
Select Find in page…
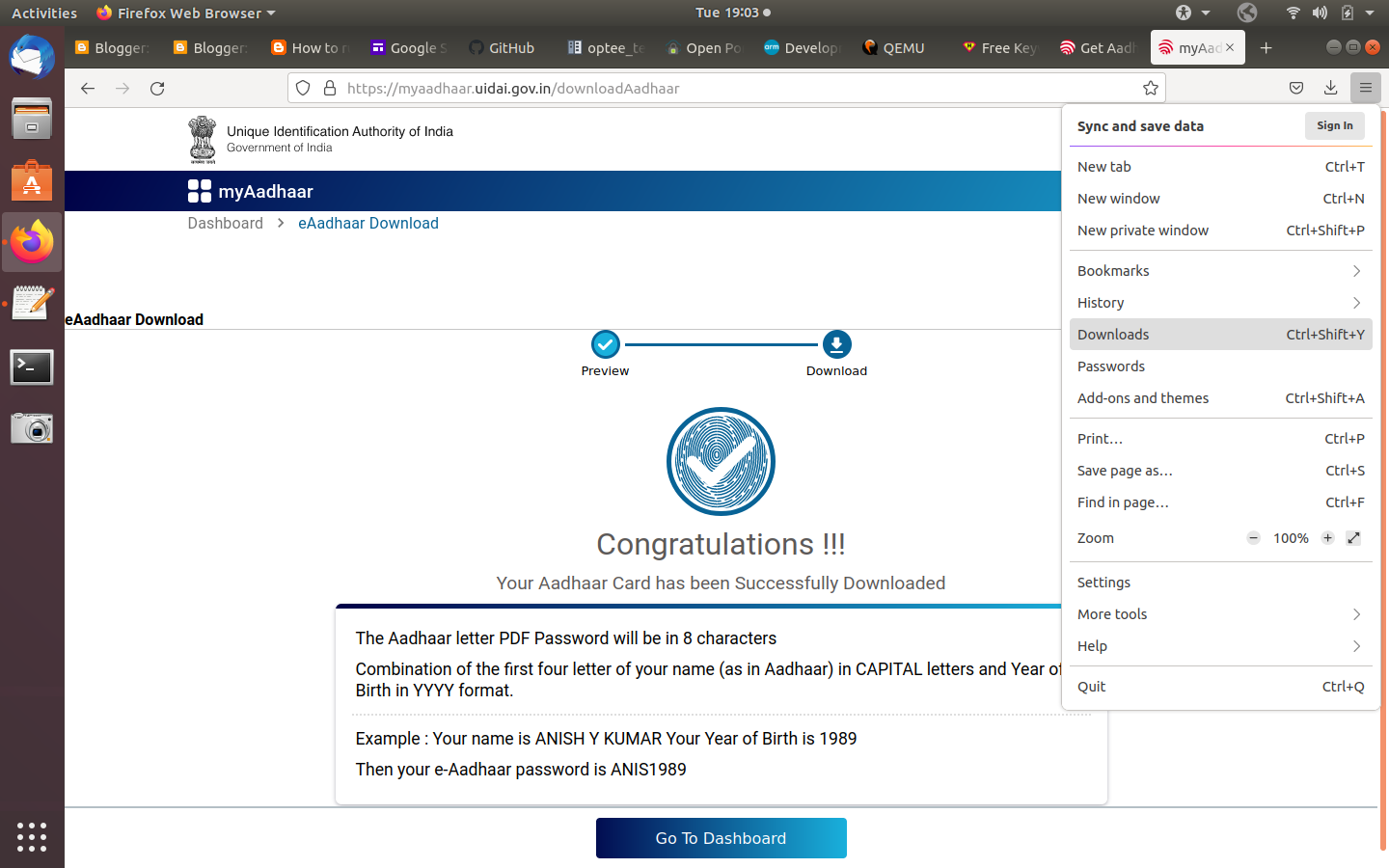(1220, 502)
